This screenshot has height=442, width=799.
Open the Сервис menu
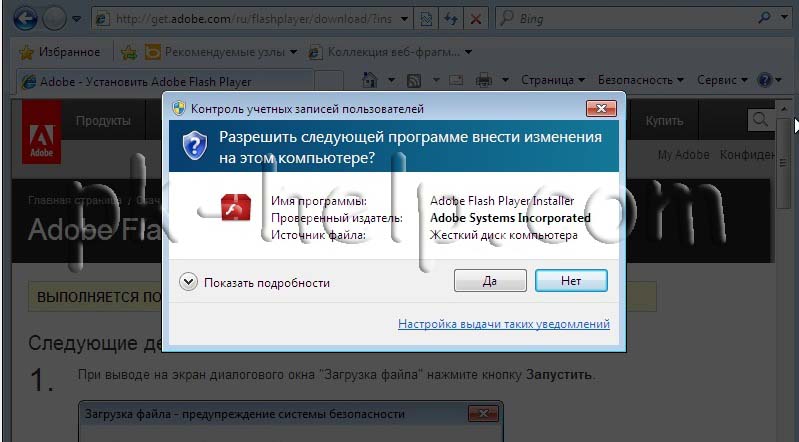pyautogui.click(x=722, y=80)
